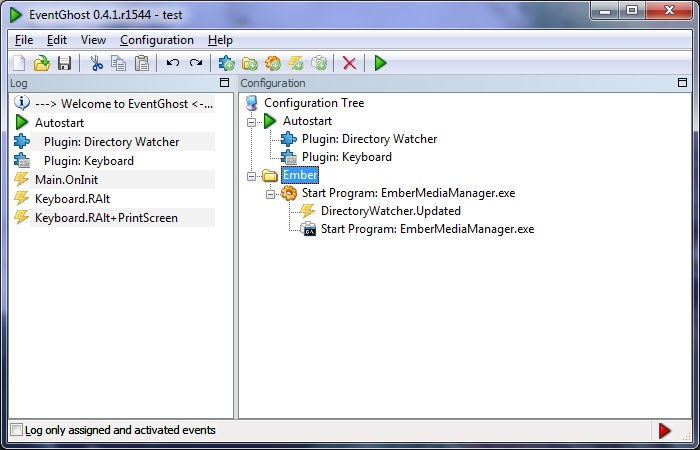Click the green Execute play icon
This screenshot has height=450, width=700.
(x=380, y=63)
